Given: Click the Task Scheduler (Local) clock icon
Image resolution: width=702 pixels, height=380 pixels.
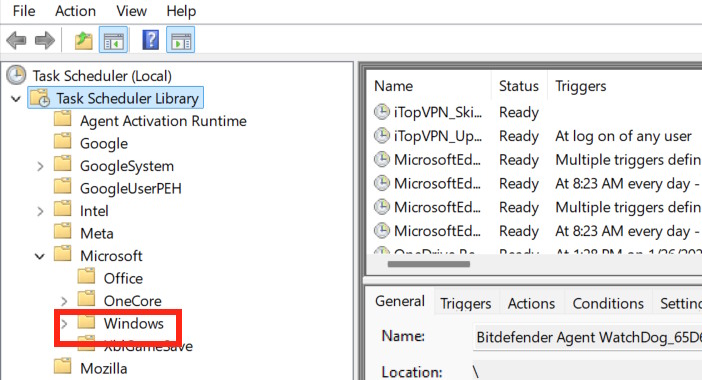Looking at the screenshot, I should [16, 75].
